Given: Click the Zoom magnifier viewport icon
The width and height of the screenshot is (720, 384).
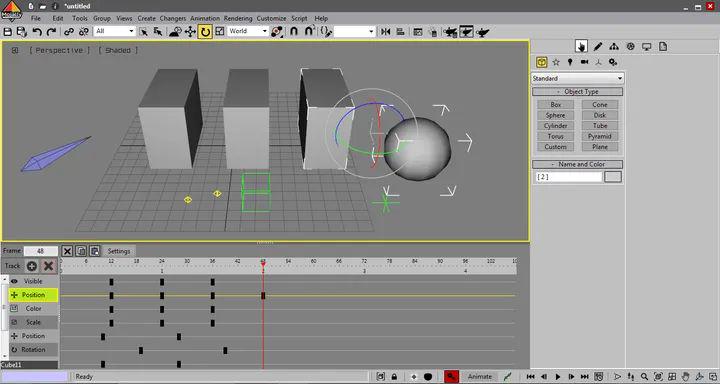Looking at the screenshot, I should point(645,377).
